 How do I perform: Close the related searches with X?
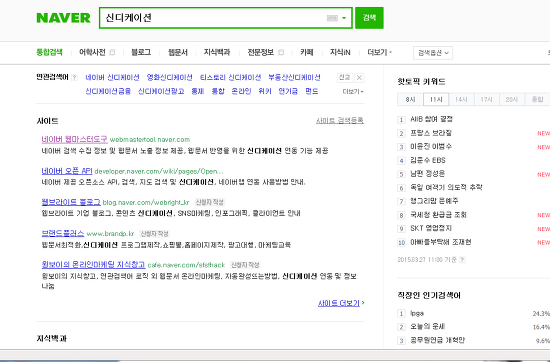[359, 78]
